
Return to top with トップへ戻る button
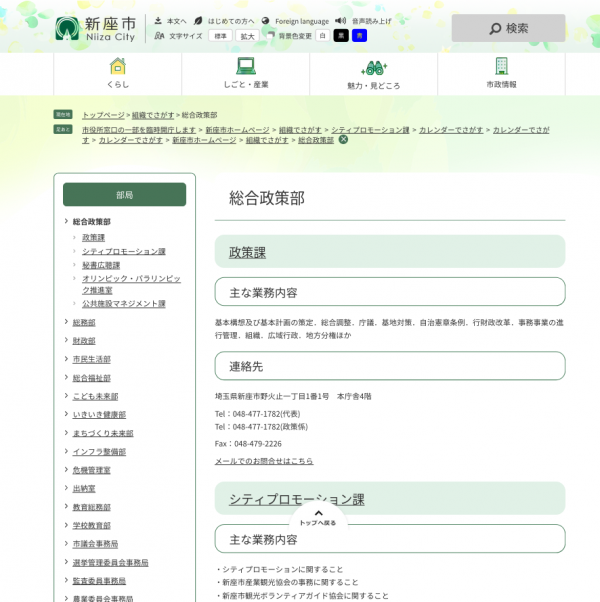(x=318, y=518)
